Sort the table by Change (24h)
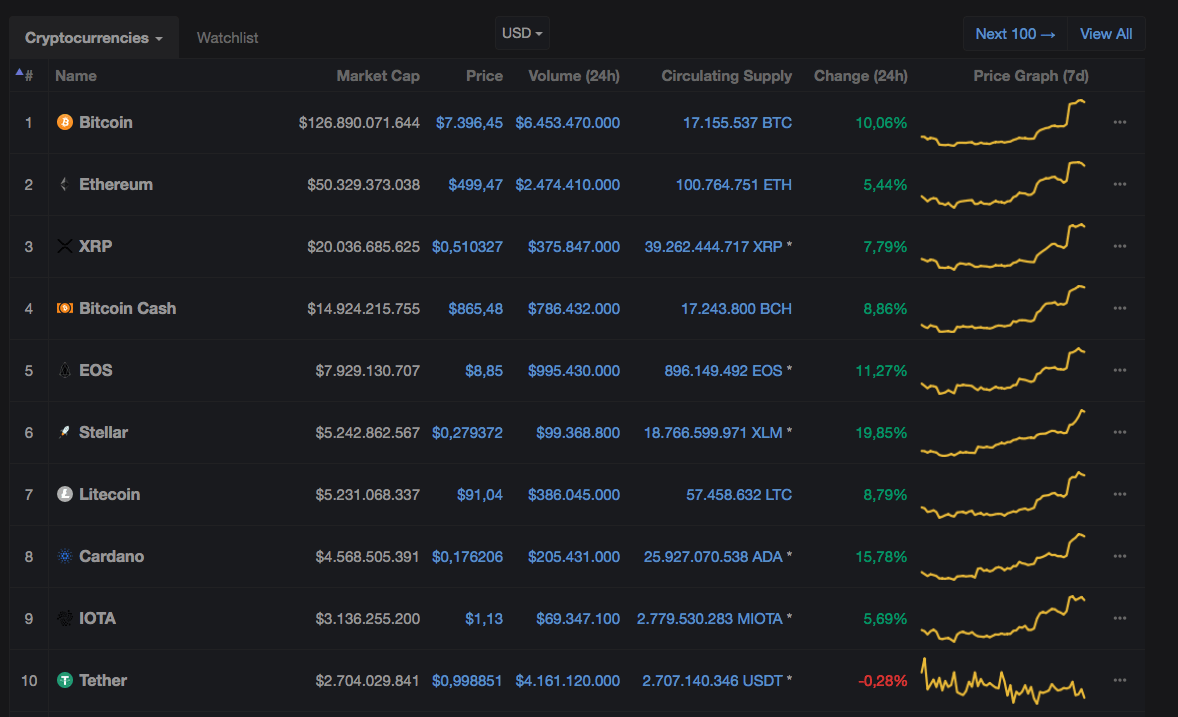Viewport: 1178px width, 717px height. click(x=861, y=76)
